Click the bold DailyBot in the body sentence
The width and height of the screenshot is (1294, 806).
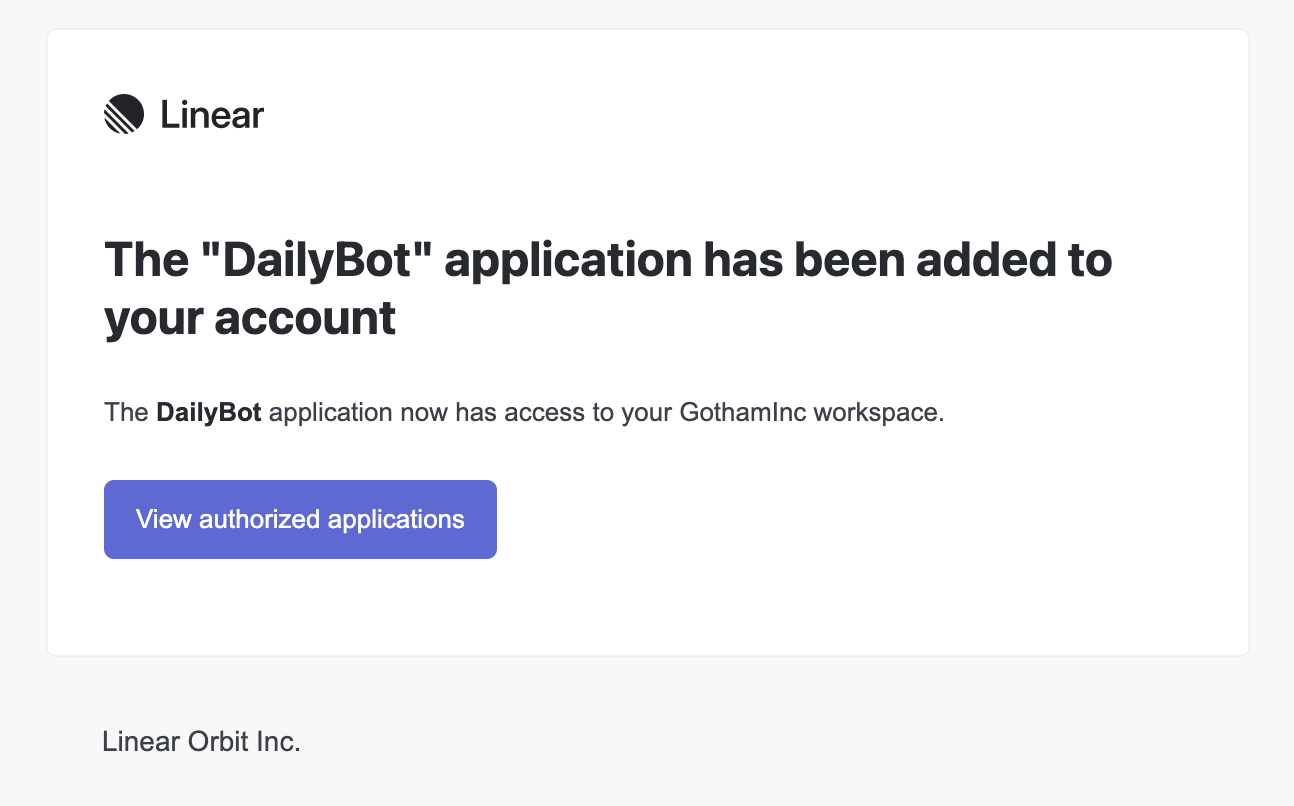[209, 413]
